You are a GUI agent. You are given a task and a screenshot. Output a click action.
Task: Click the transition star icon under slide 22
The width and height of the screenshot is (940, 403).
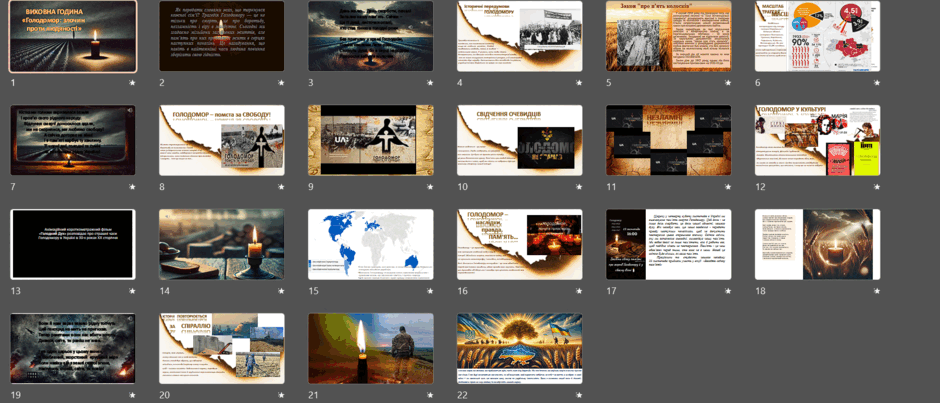coord(579,396)
